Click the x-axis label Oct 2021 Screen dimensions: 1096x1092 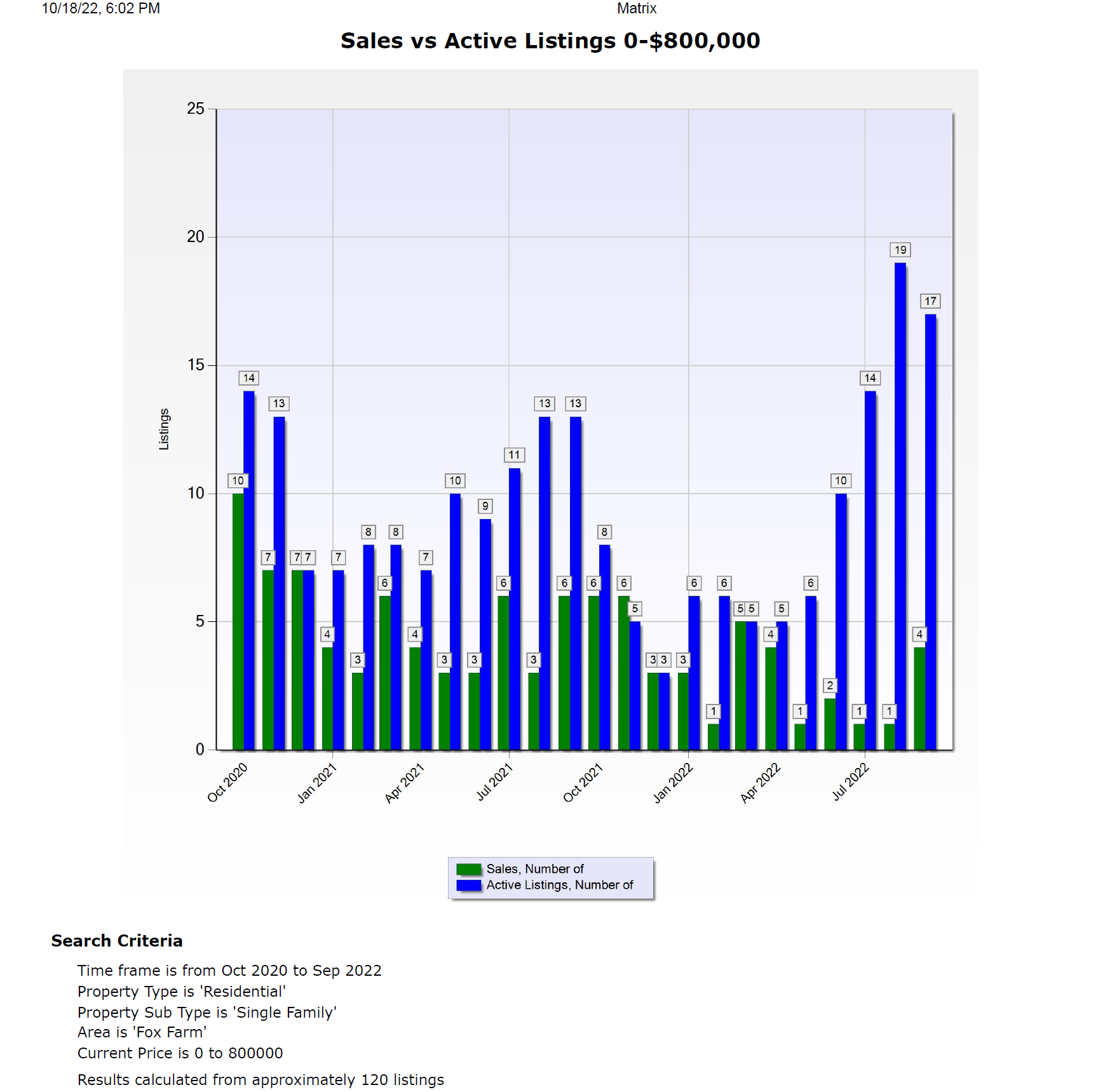[x=583, y=783]
